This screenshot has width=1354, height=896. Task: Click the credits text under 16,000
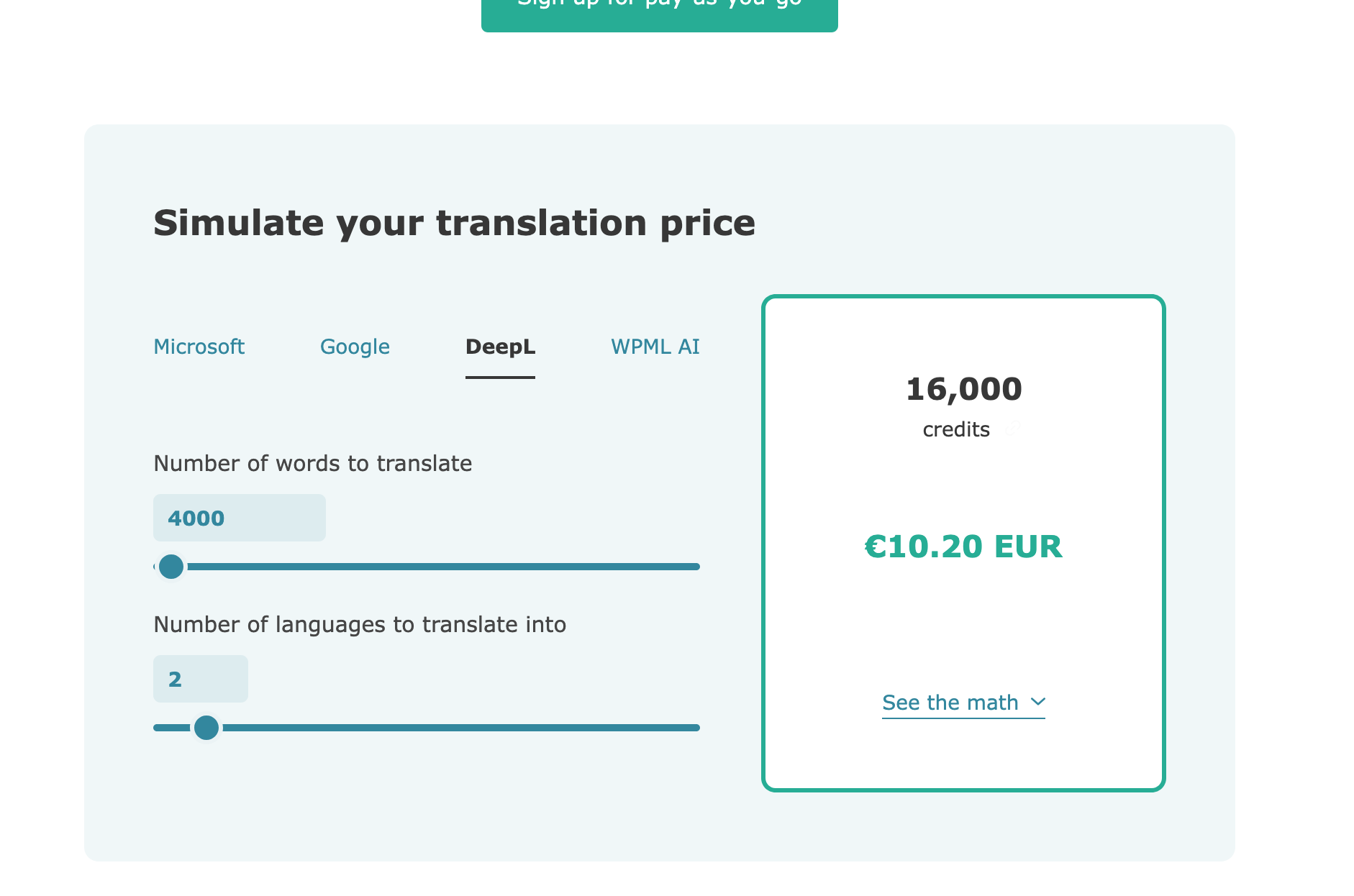click(956, 429)
